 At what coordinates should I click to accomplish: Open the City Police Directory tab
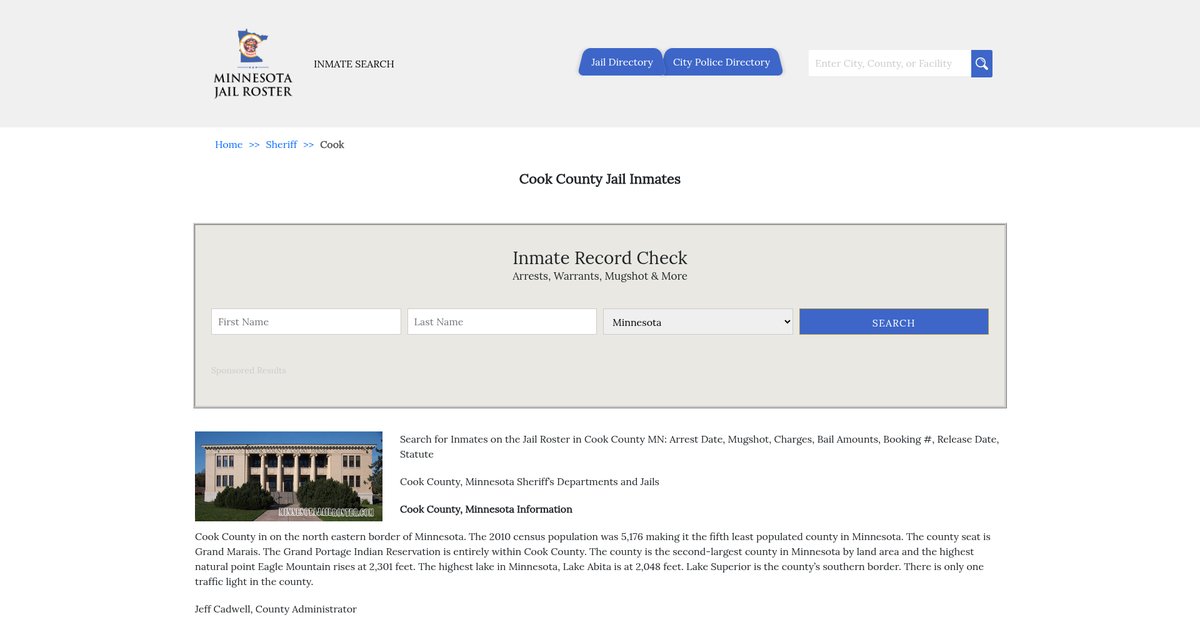click(x=721, y=62)
